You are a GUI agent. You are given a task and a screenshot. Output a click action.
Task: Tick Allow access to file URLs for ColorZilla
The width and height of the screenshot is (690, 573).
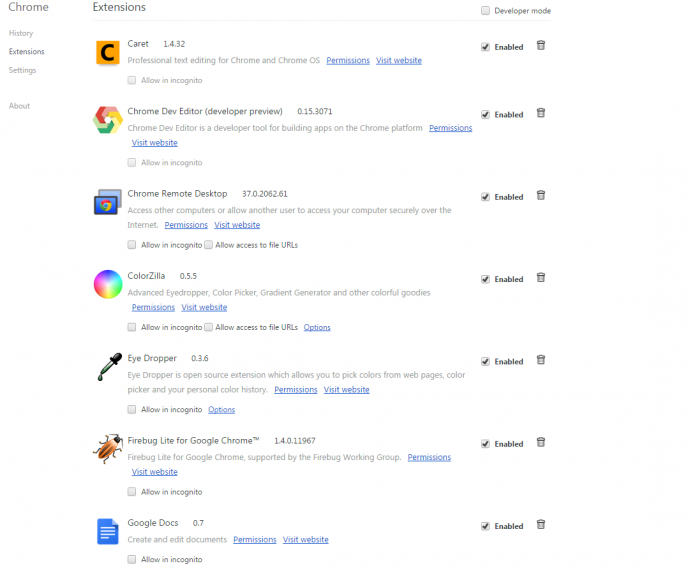(209, 327)
